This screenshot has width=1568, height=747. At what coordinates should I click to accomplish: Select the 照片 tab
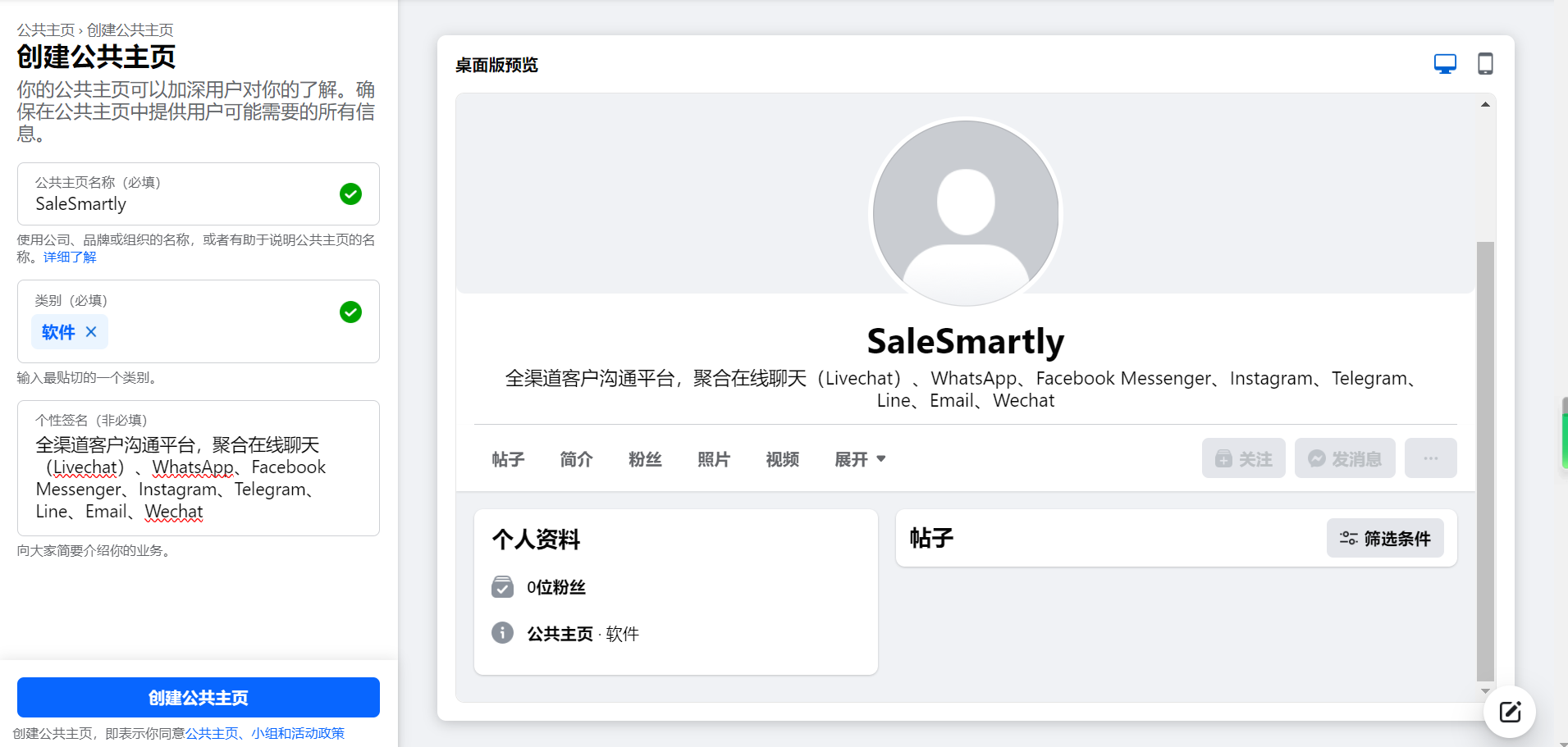pos(713,459)
